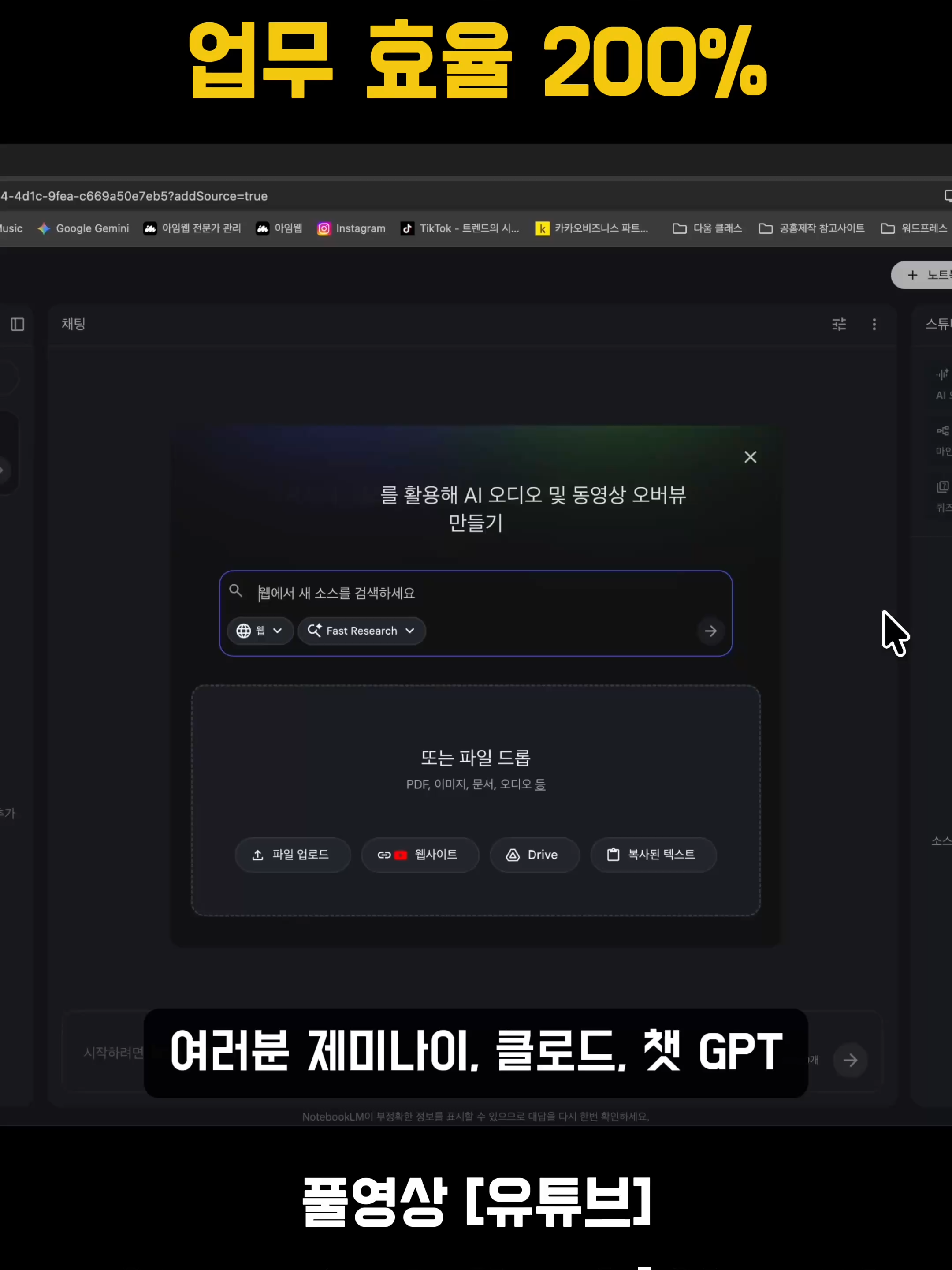Open the 워드프레스 bookmark folder
Screen dimensions: 952x1270
point(914,228)
